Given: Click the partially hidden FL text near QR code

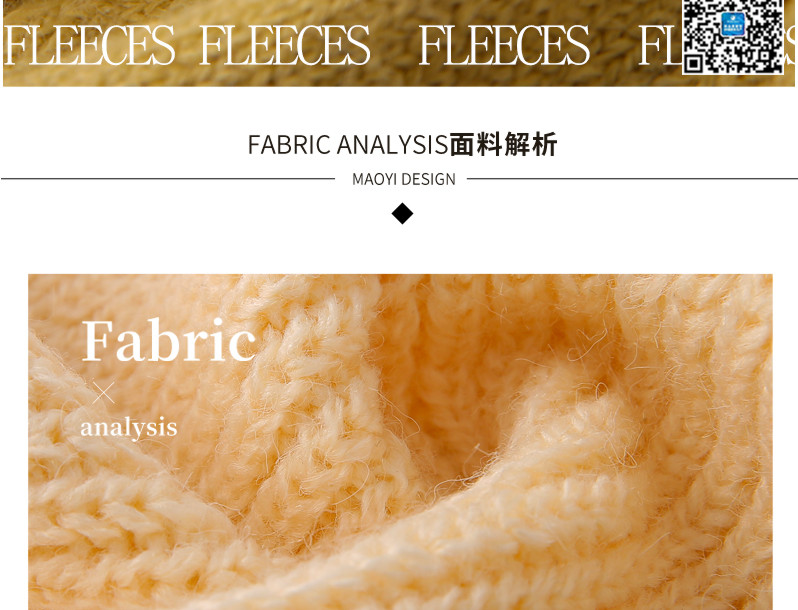Looking at the screenshot, I should pos(660,45).
